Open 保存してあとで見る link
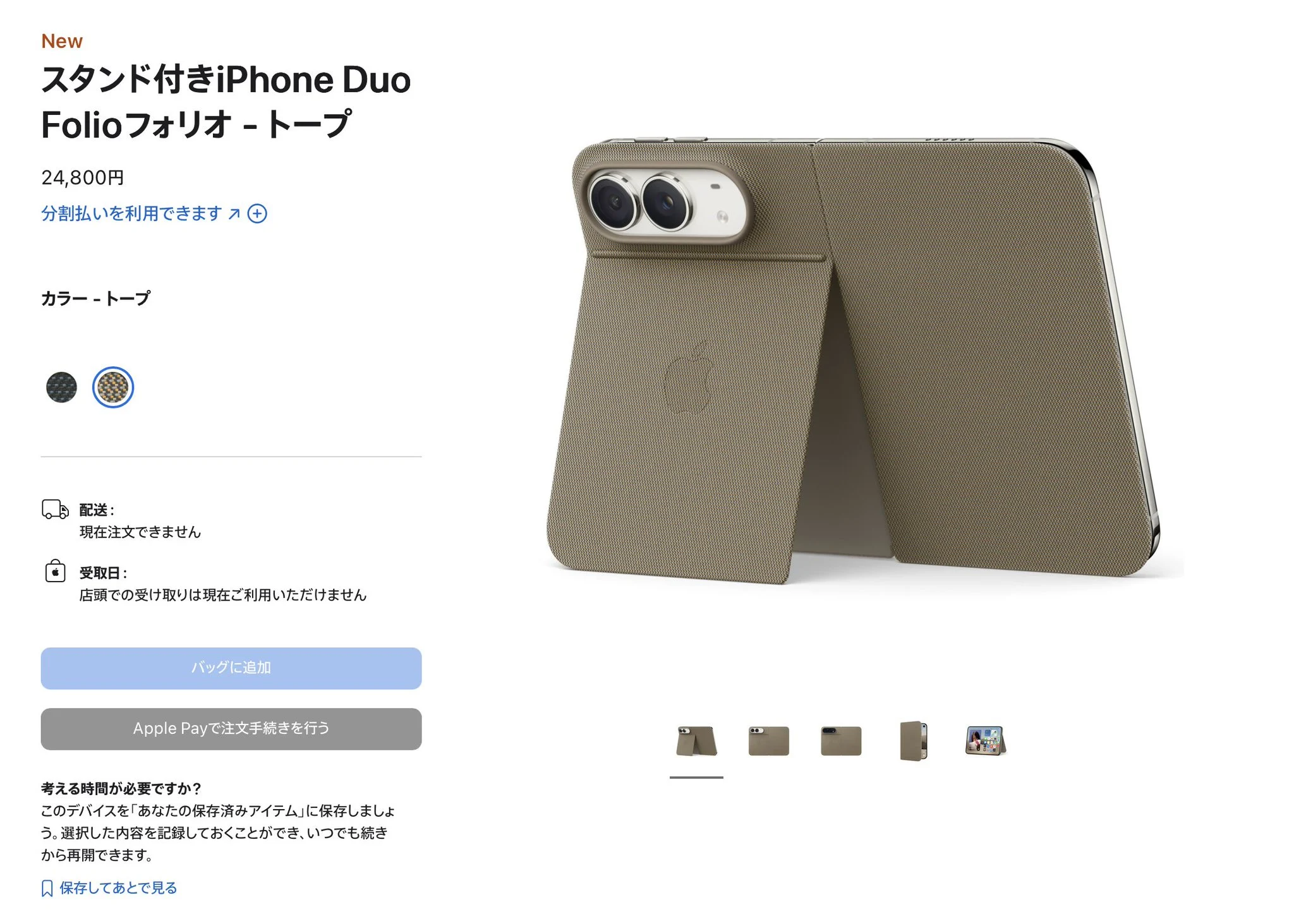Image resolution: width=1294 pixels, height=924 pixels. click(x=118, y=888)
